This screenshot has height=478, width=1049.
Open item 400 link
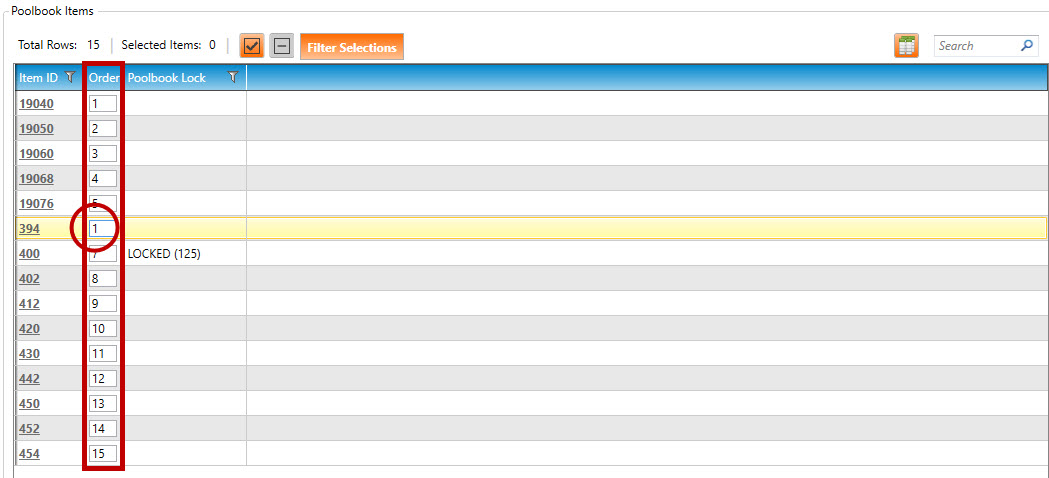[29, 254]
